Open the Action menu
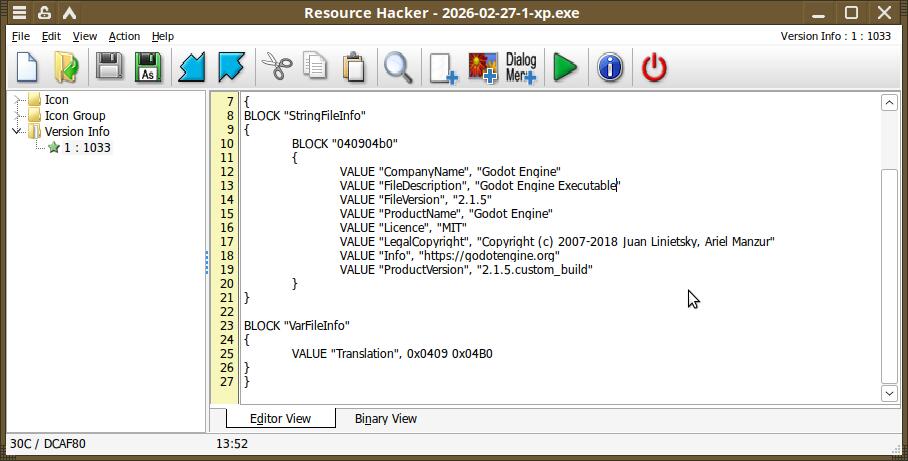The image size is (908, 461). (124, 36)
